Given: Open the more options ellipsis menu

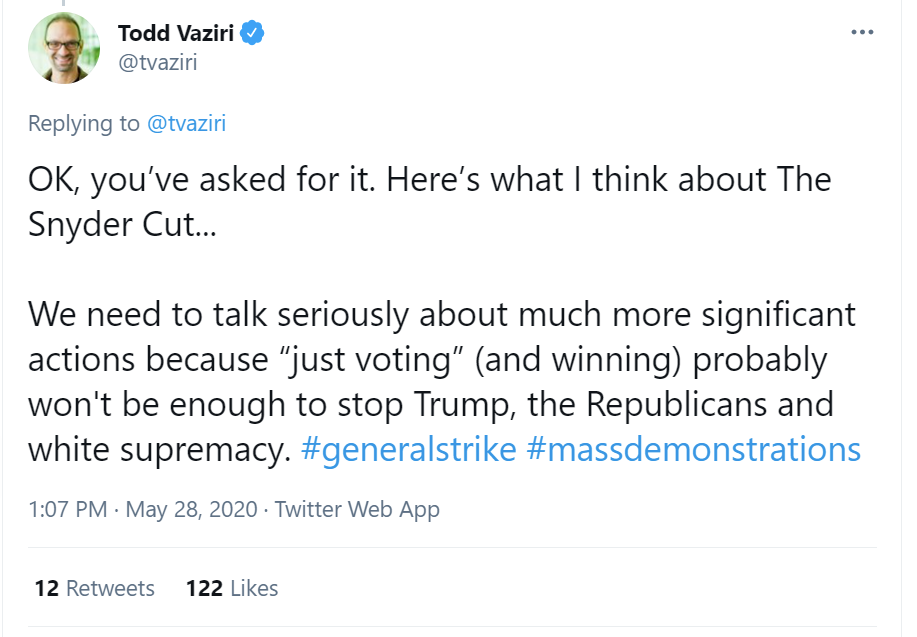Looking at the screenshot, I should pos(862,32).
